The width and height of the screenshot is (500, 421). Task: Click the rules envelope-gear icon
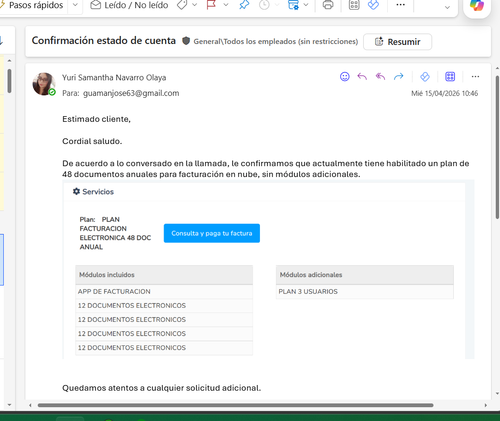point(293,5)
